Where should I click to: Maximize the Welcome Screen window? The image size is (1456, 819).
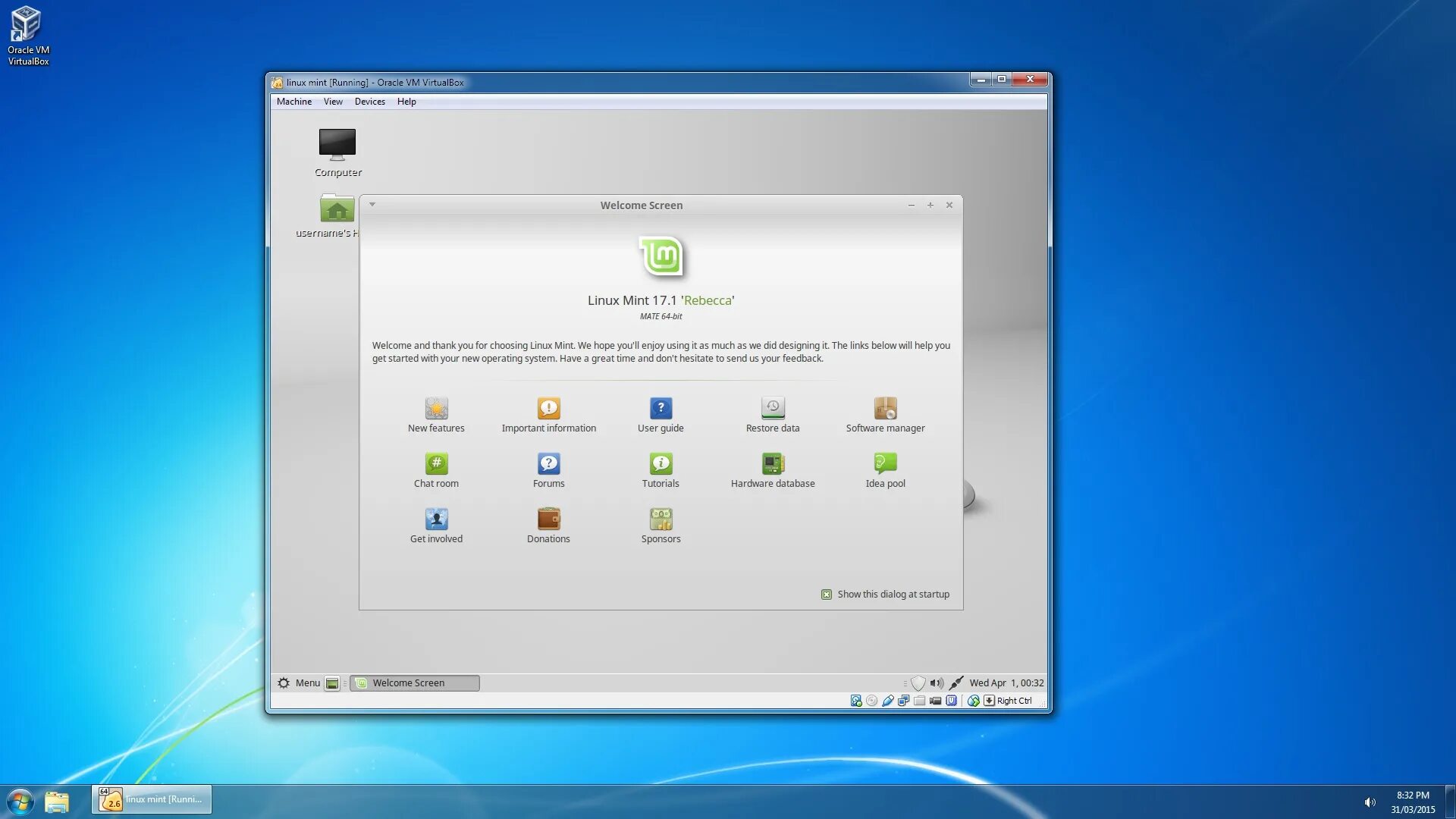point(930,206)
